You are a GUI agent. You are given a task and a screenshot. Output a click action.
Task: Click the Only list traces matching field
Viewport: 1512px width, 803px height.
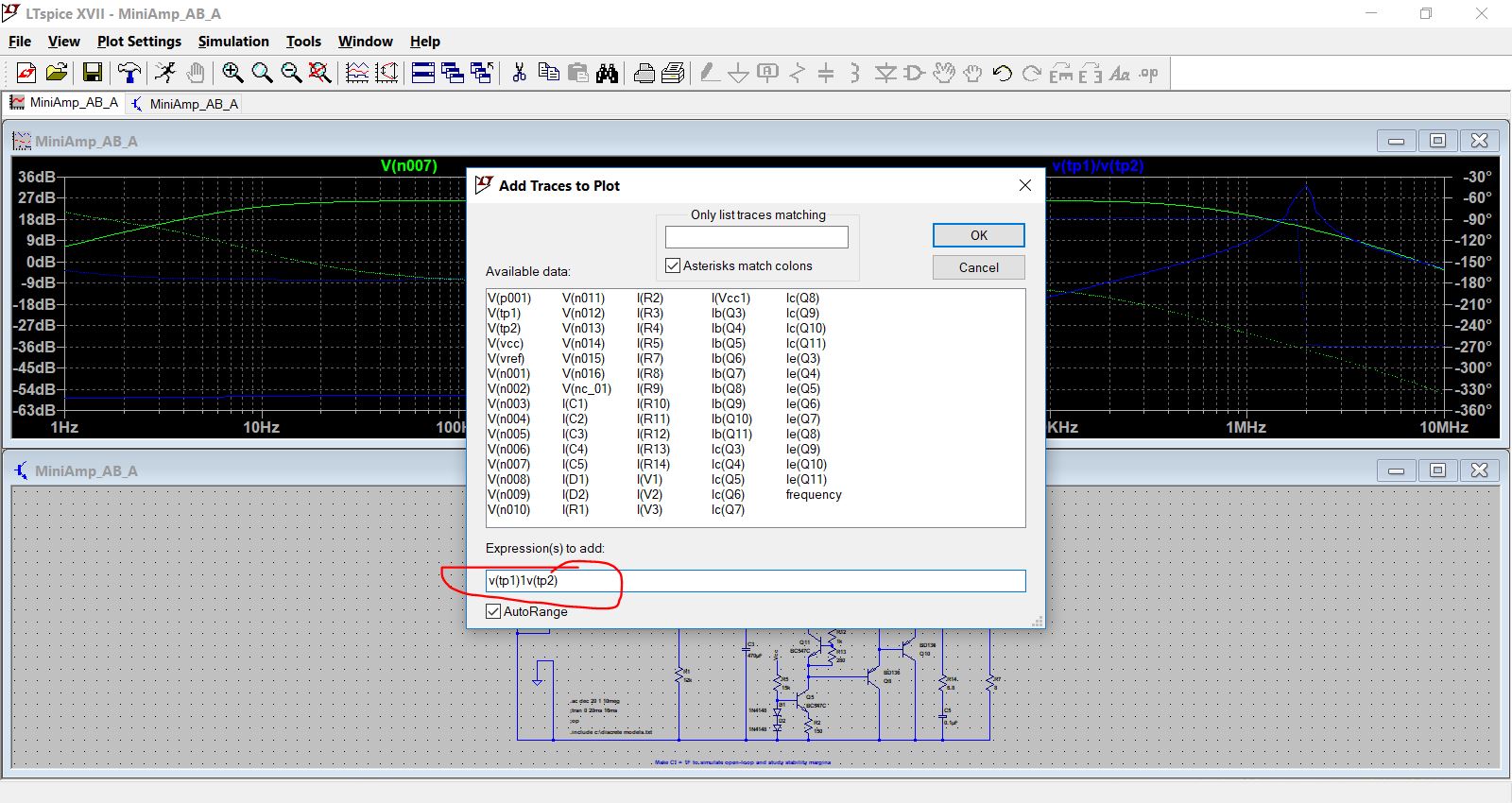coord(757,236)
